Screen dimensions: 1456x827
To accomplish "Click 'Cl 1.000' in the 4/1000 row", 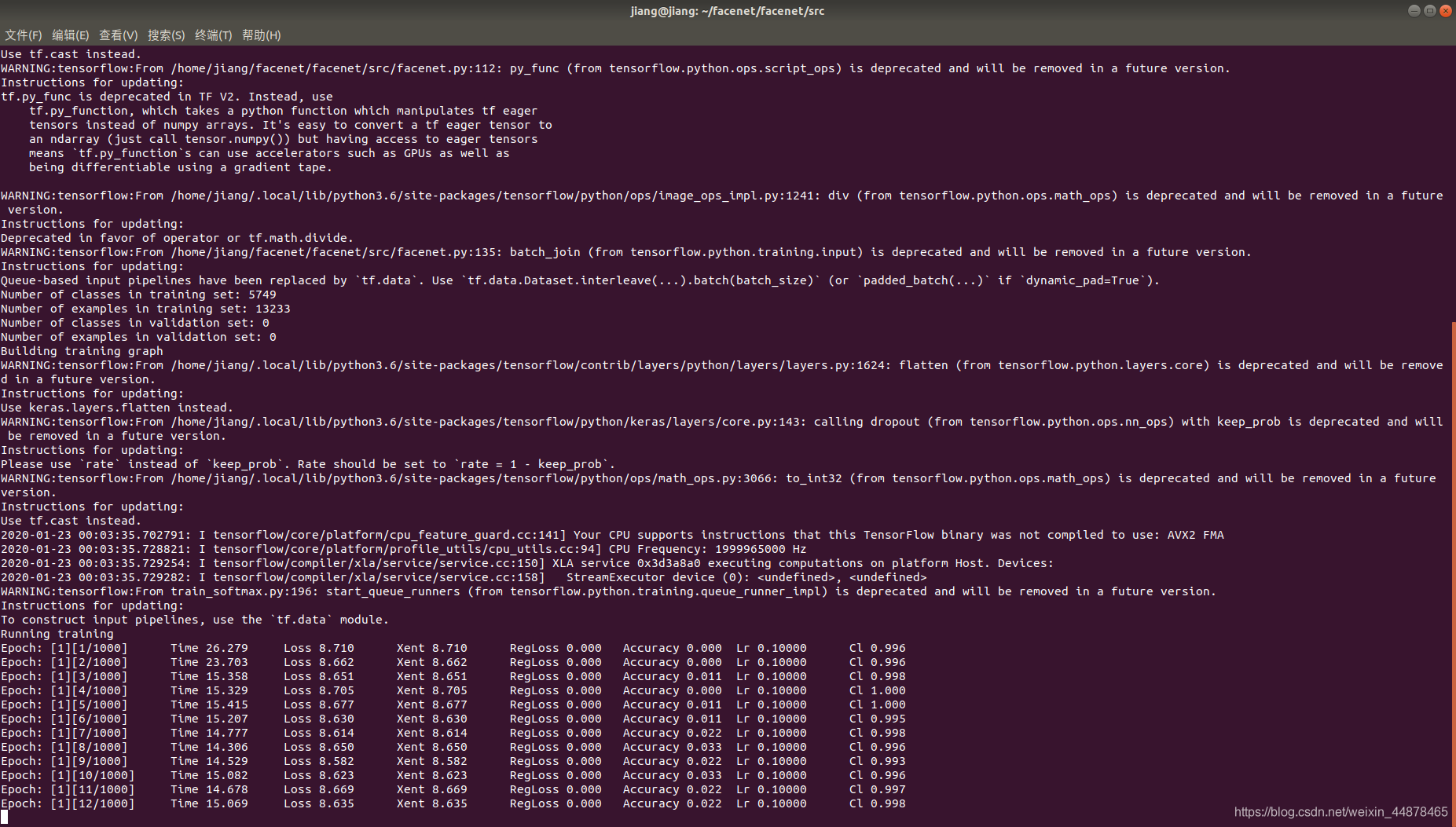I will [878, 690].
